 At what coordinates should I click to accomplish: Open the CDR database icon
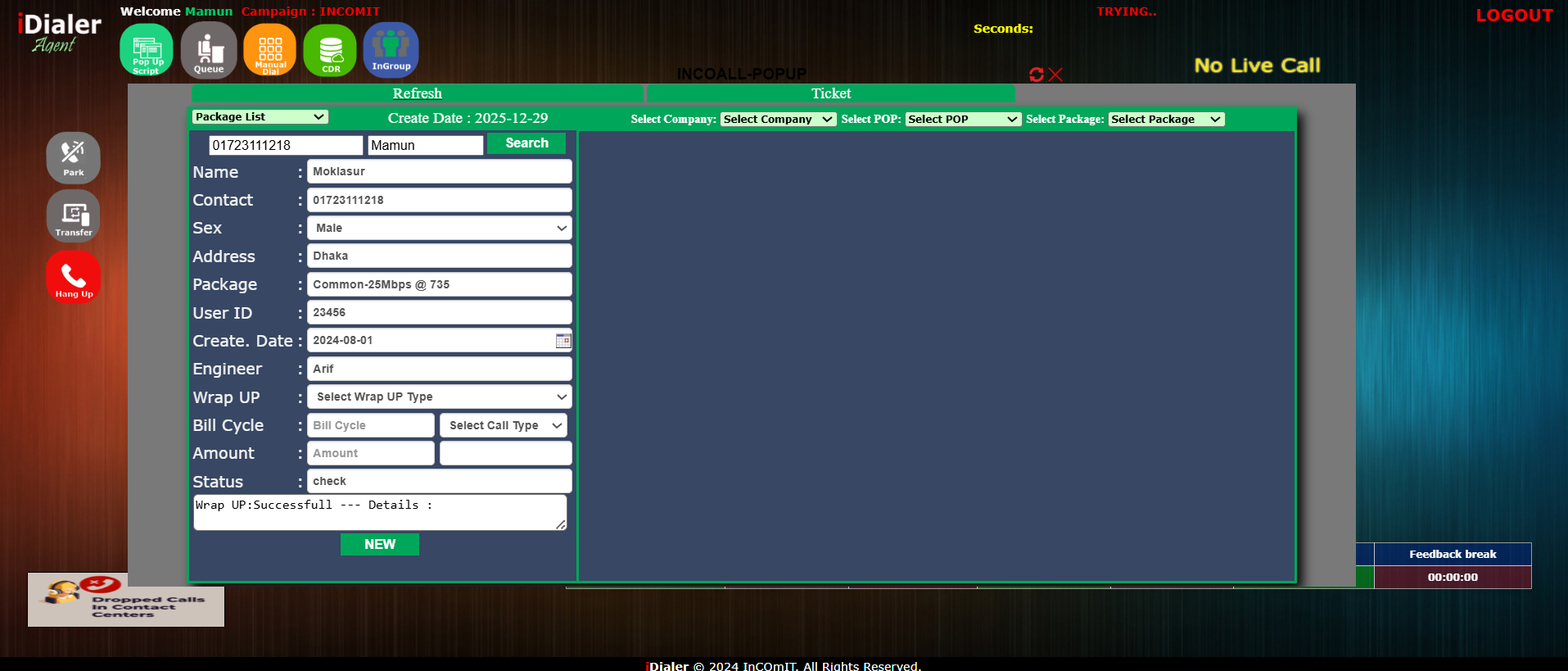(x=330, y=50)
